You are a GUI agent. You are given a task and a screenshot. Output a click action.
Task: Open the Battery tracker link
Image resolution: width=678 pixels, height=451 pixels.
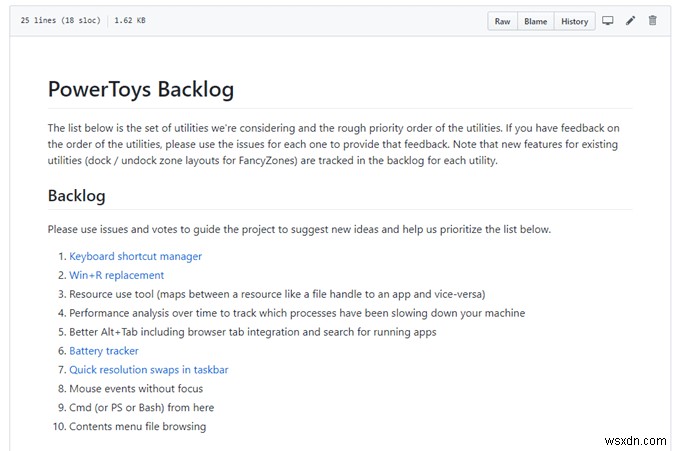[x=104, y=351]
